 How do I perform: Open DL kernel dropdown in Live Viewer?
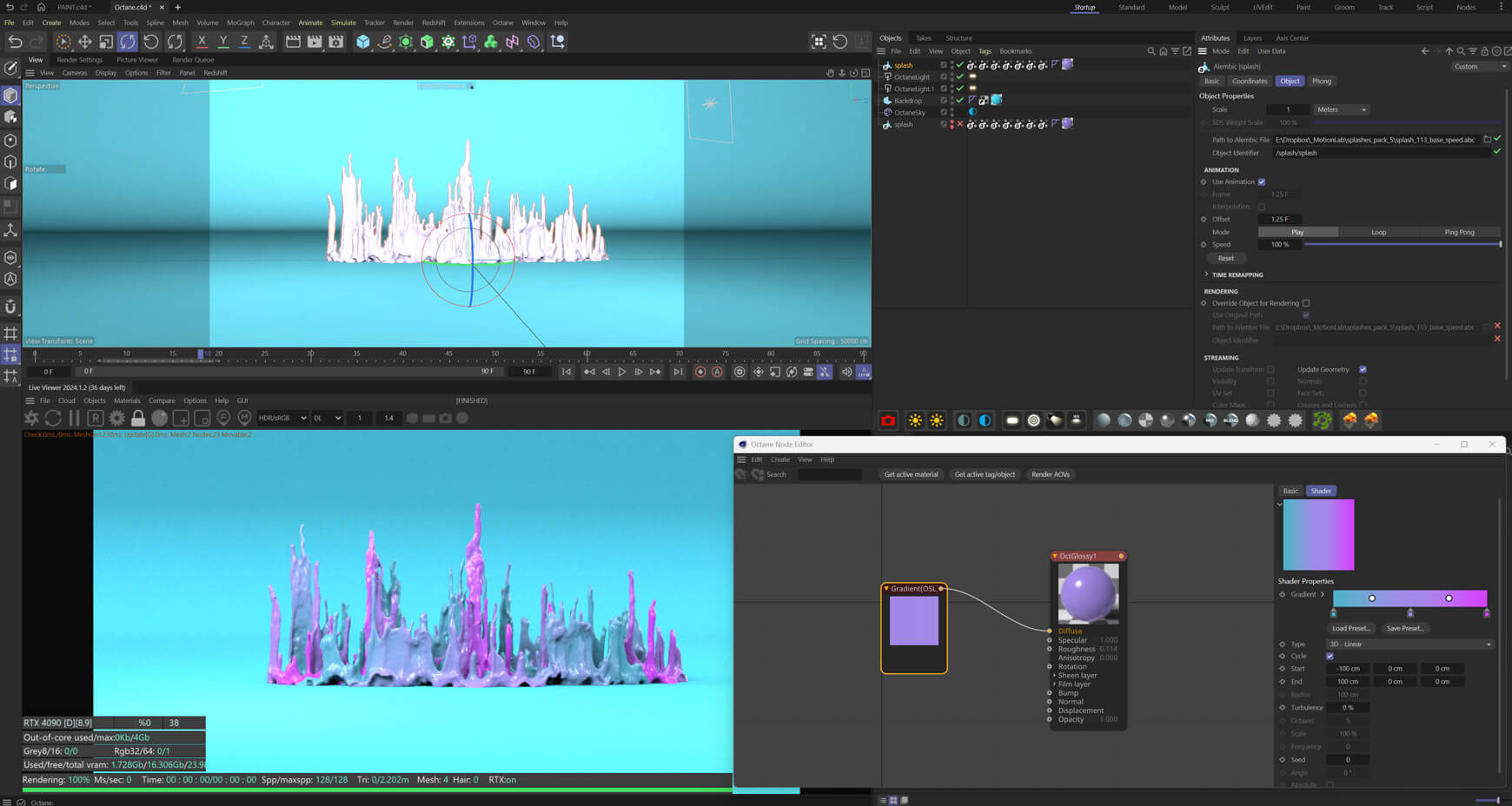(327, 418)
